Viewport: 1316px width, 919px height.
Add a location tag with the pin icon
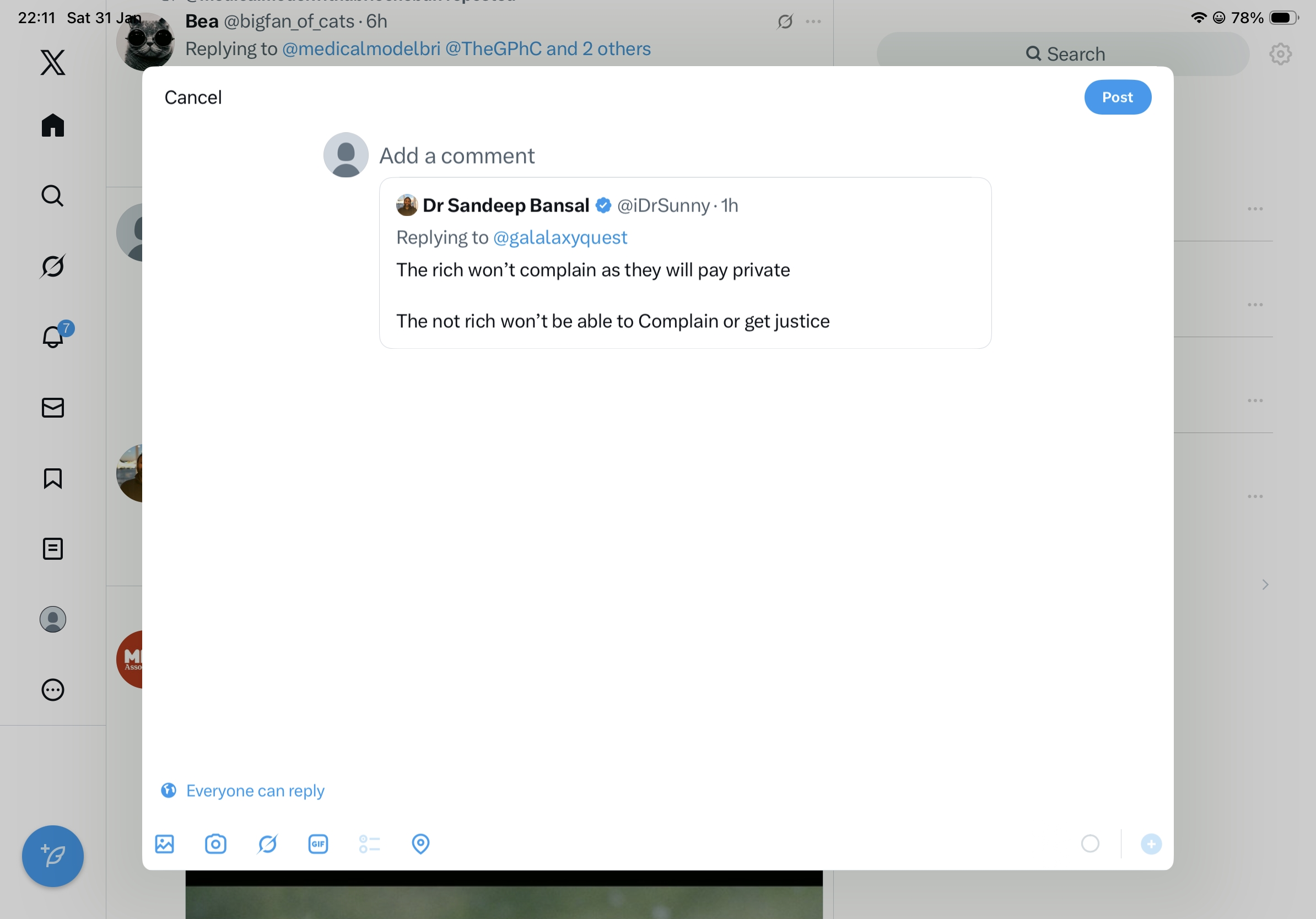coord(420,844)
